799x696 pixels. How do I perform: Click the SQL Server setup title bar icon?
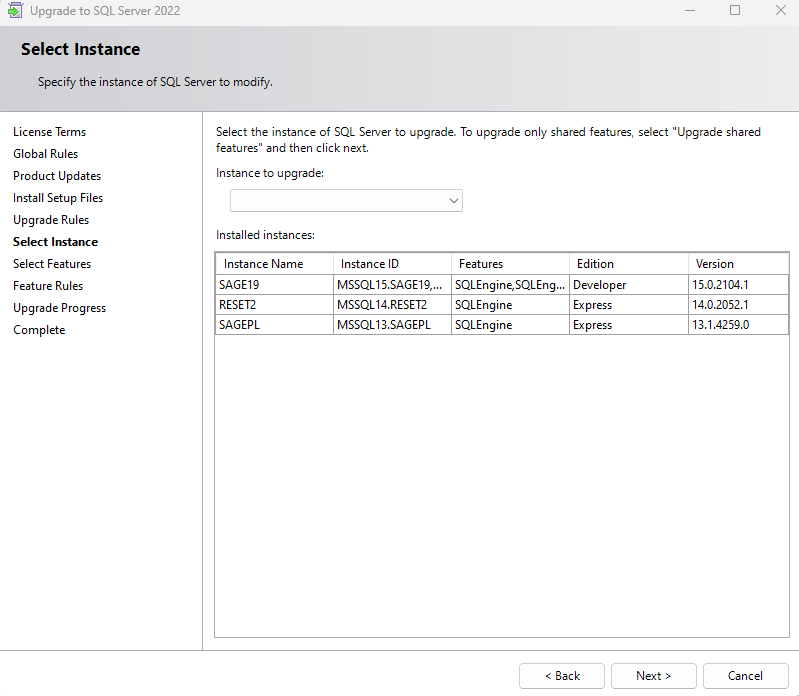click(15, 10)
